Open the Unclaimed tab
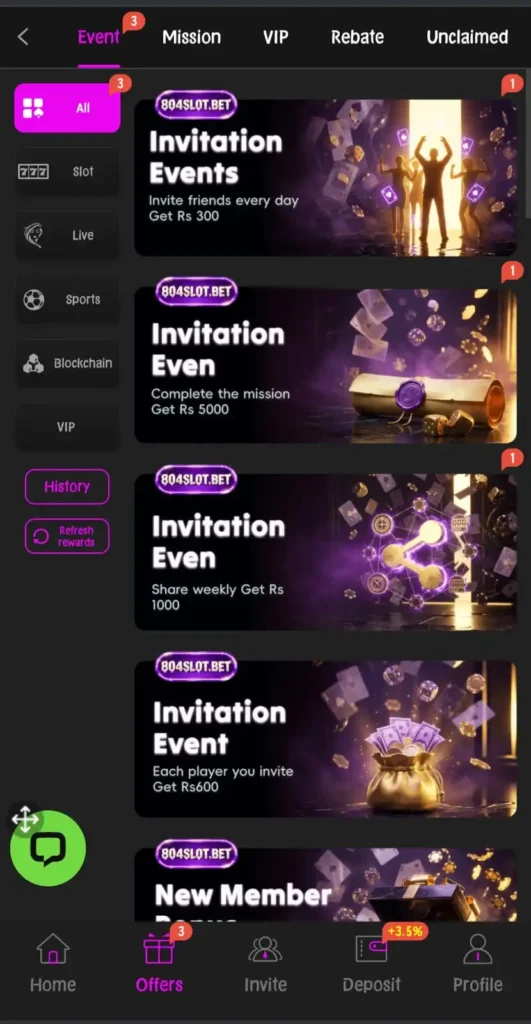Image resolution: width=531 pixels, height=1024 pixels. pyautogui.click(x=467, y=37)
